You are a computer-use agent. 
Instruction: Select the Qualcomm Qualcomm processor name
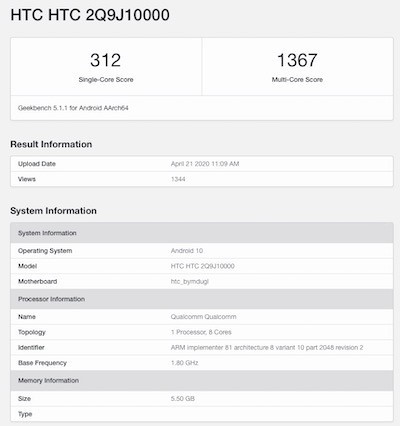(204, 317)
